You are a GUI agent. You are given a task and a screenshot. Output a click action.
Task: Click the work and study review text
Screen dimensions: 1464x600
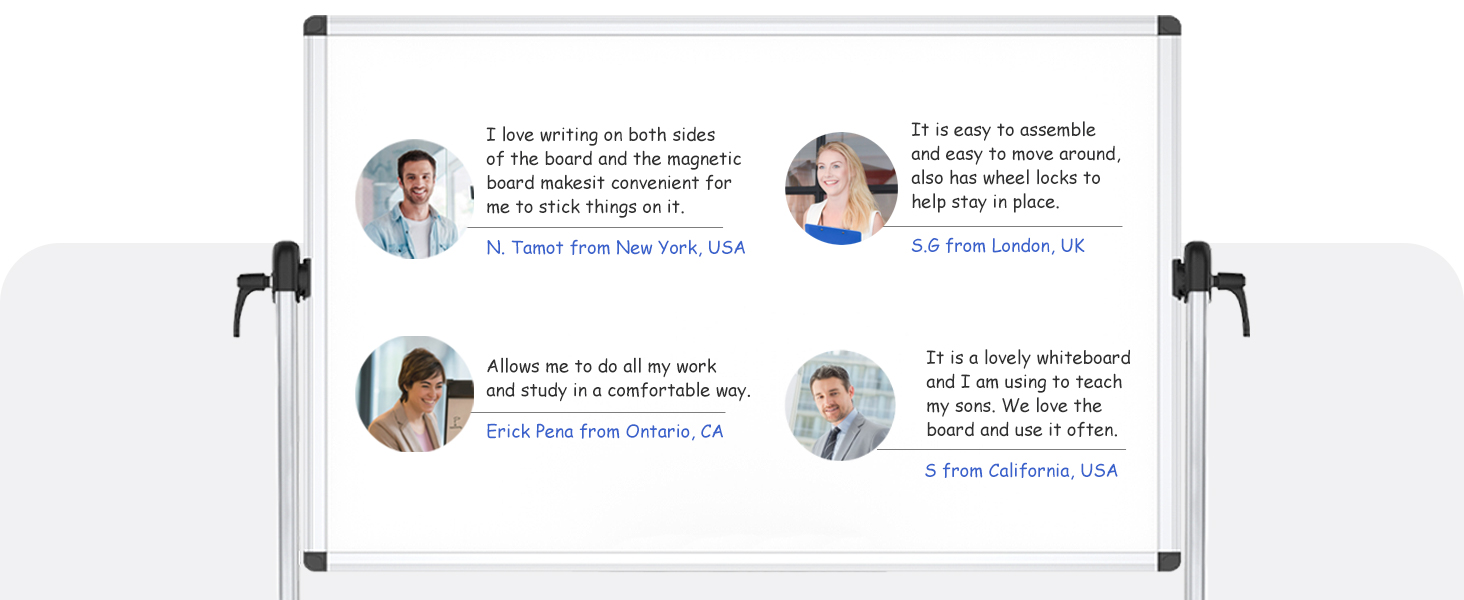(x=617, y=378)
